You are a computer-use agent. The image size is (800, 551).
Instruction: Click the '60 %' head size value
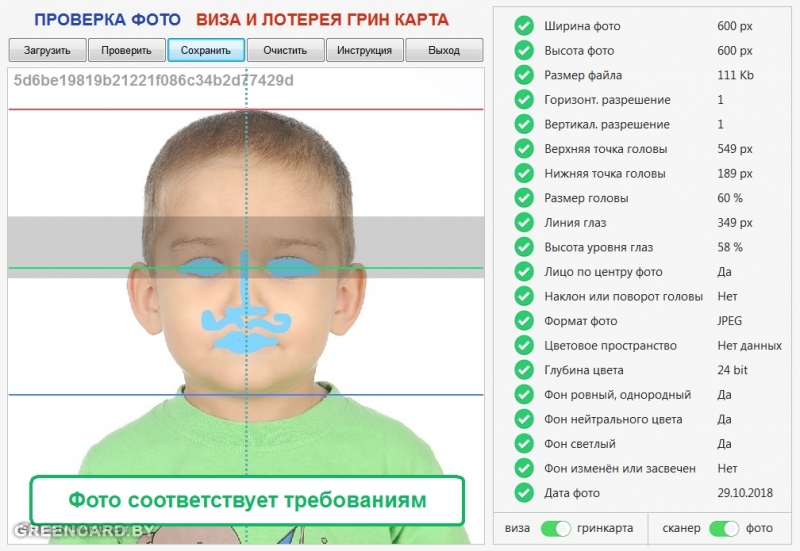point(730,198)
